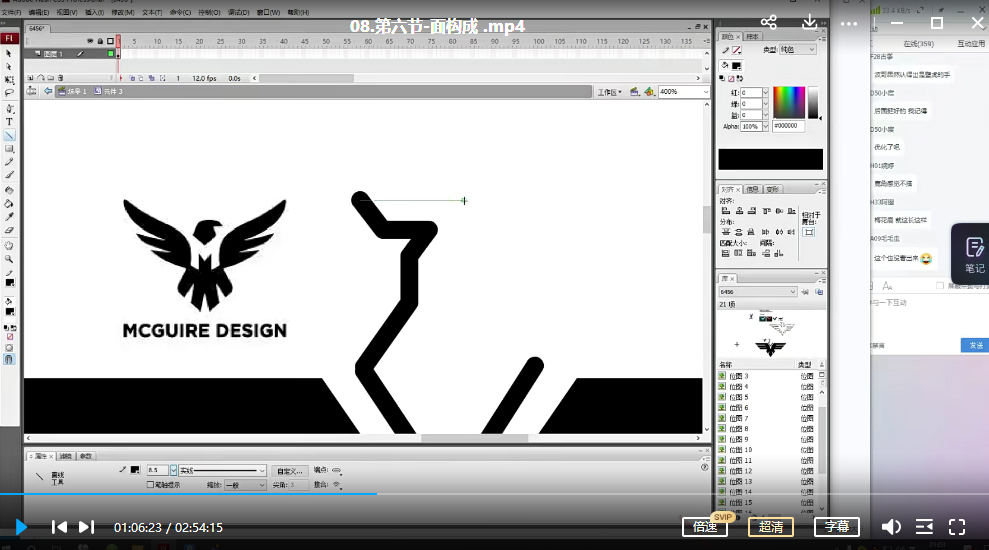
Task: Choose the Zoom magnifier tool
Action: tap(10, 259)
